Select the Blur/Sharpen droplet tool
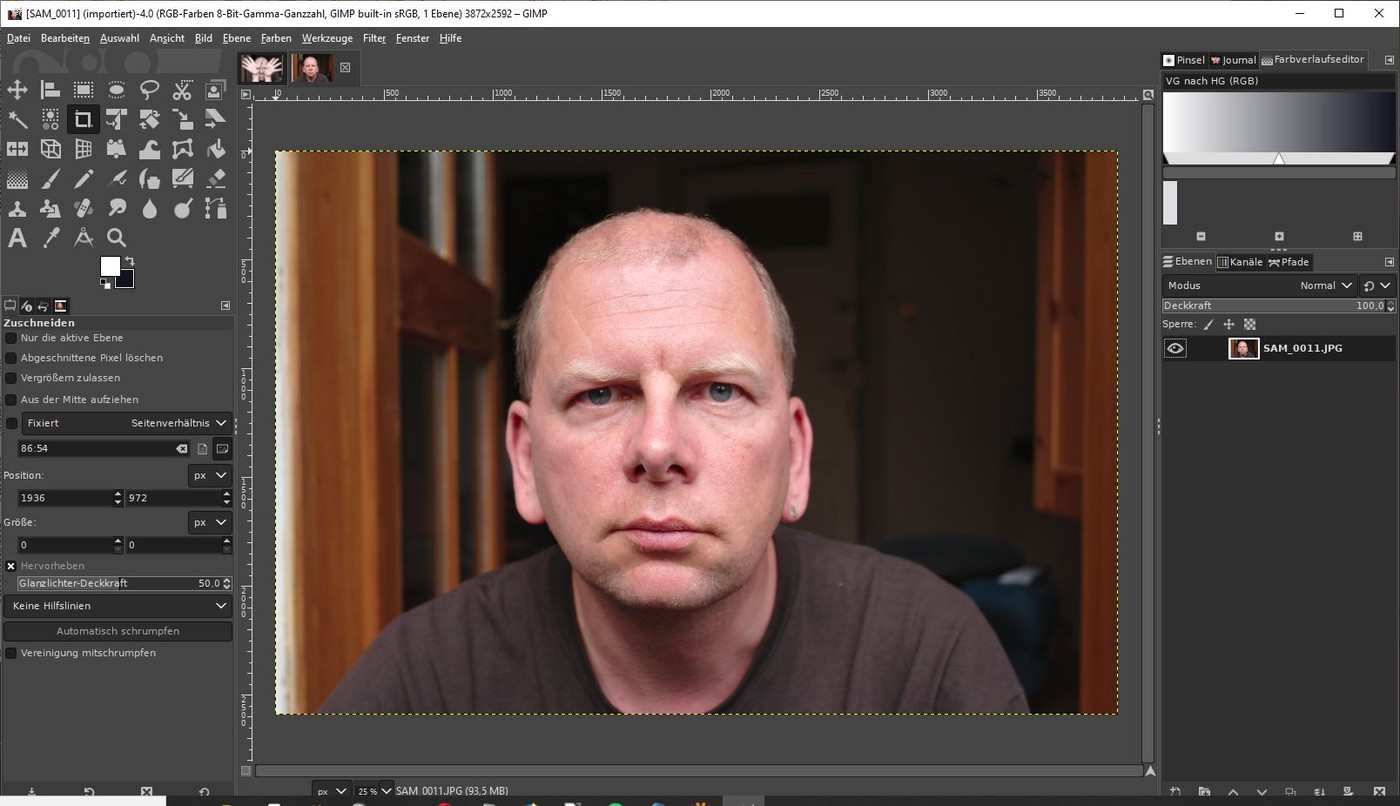This screenshot has height=806, width=1400. (149, 208)
